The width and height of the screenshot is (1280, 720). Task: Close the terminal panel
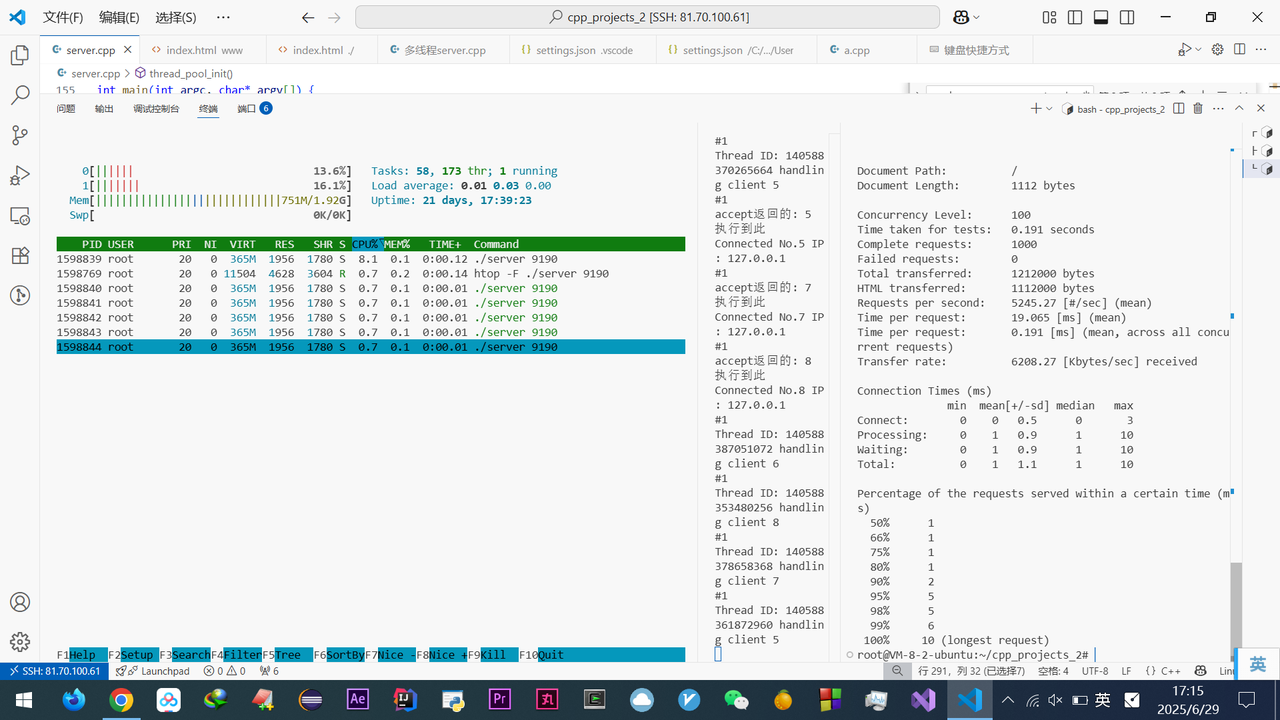[1260, 109]
